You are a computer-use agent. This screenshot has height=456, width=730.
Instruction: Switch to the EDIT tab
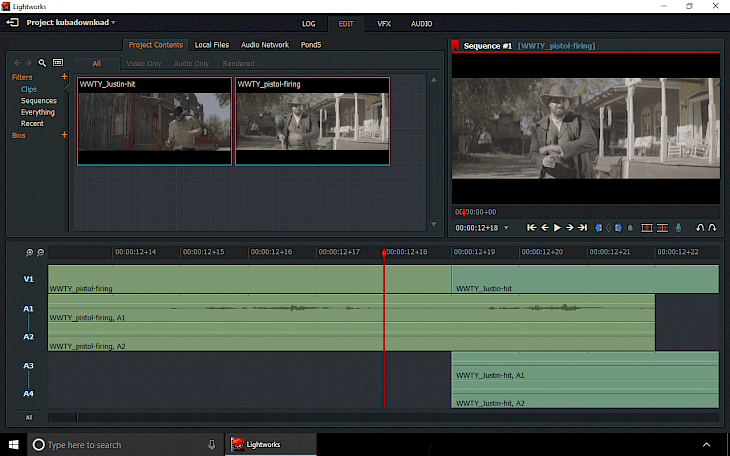(346, 24)
